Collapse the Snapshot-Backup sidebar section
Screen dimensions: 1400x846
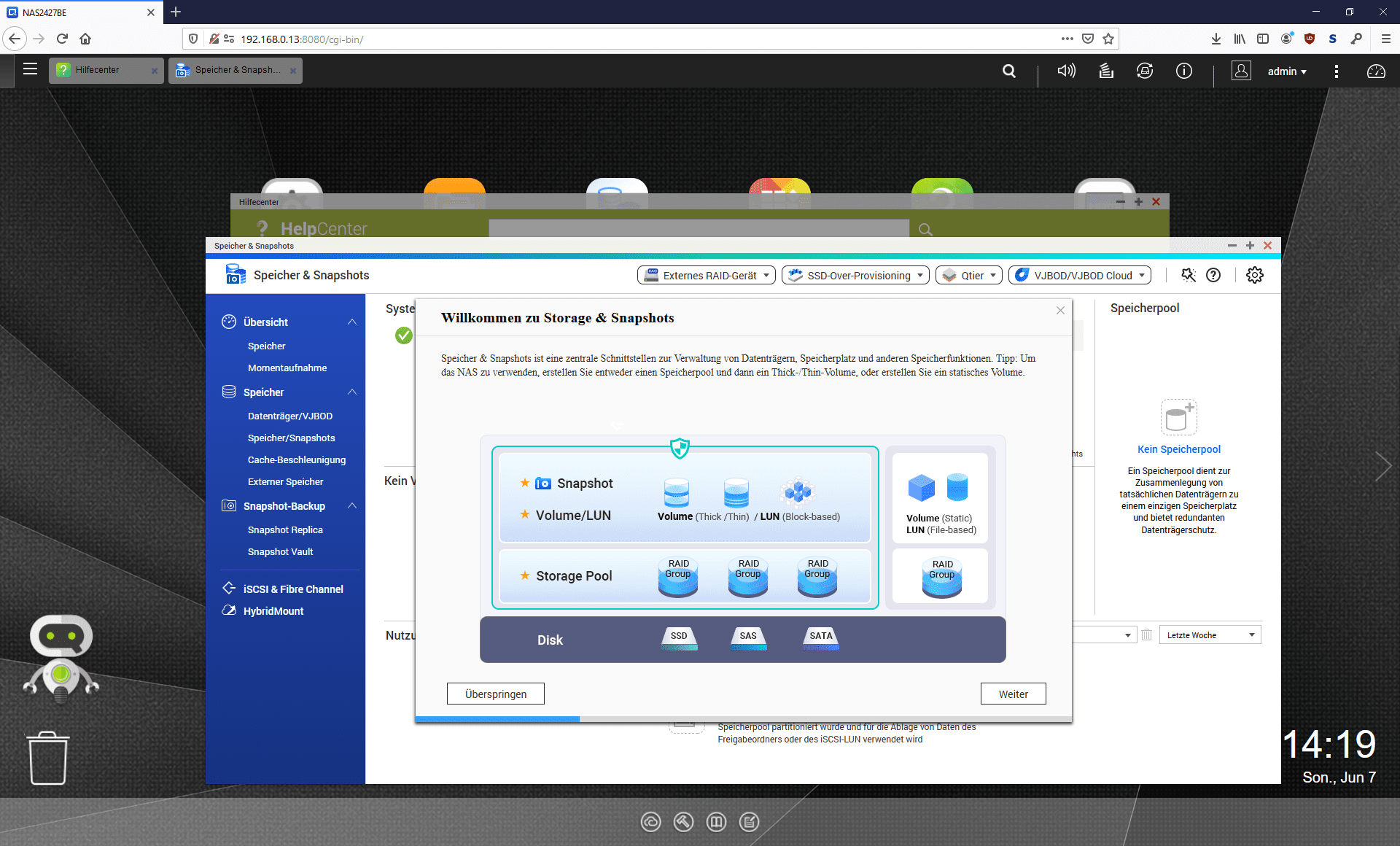pyautogui.click(x=352, y=505)
